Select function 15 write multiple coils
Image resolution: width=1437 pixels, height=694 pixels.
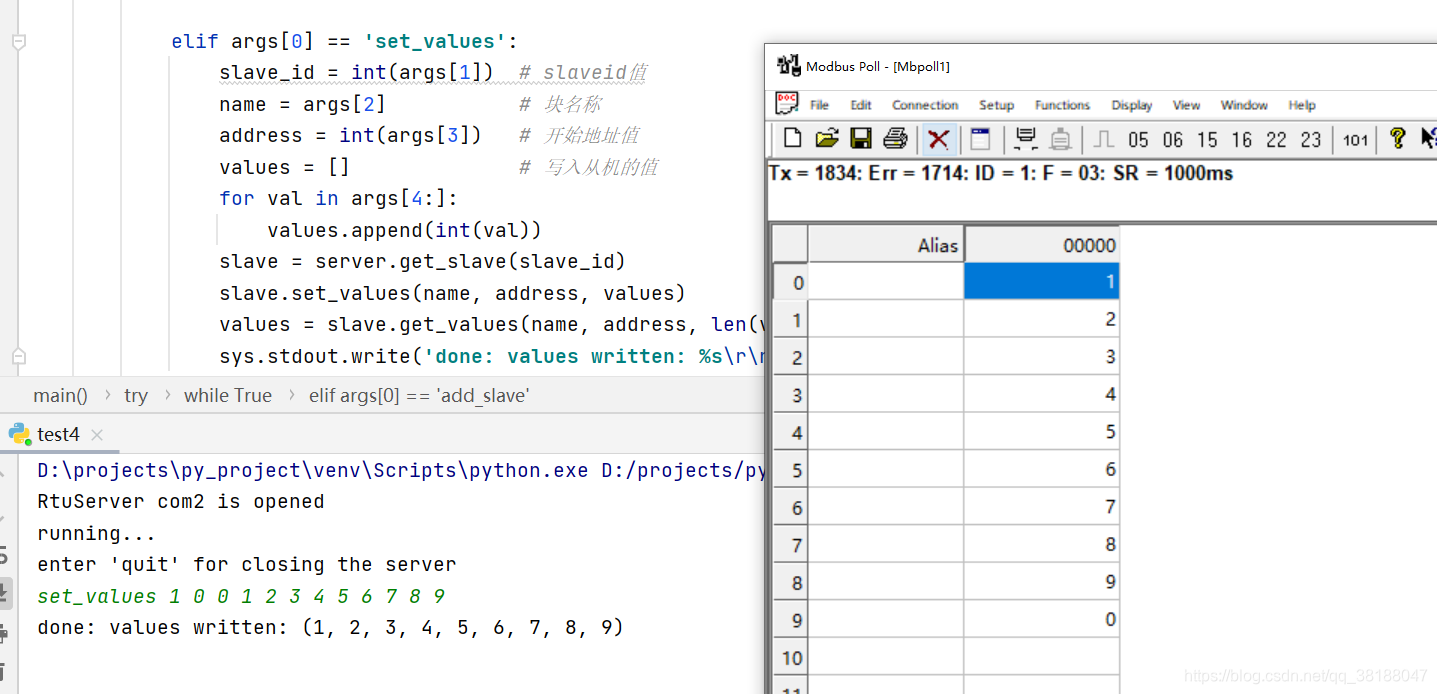click(x=1207, y=140)
